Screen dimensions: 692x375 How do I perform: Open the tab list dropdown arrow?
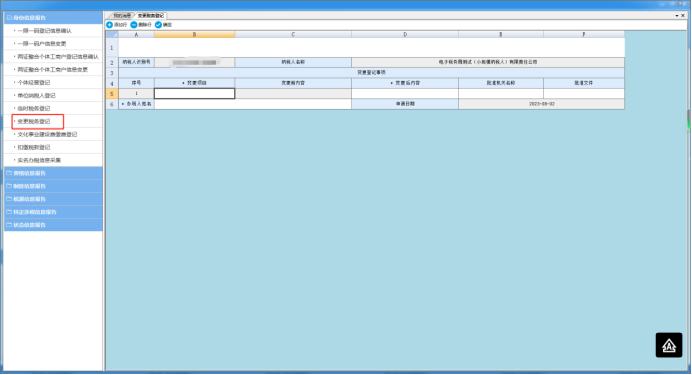[x=677, y=15]
